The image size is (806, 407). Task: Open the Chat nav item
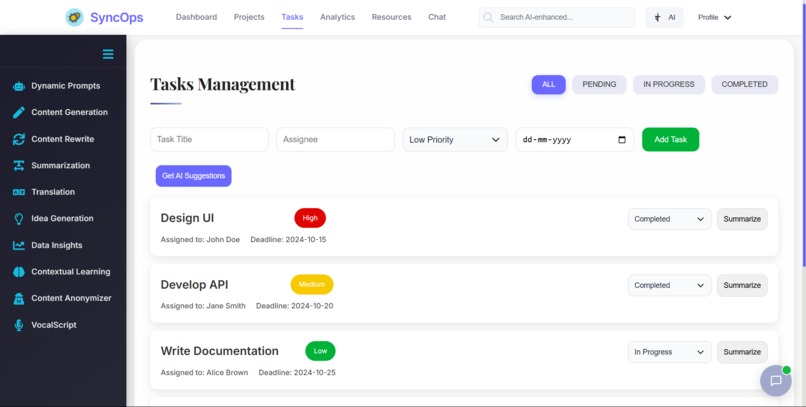point(437,17)
